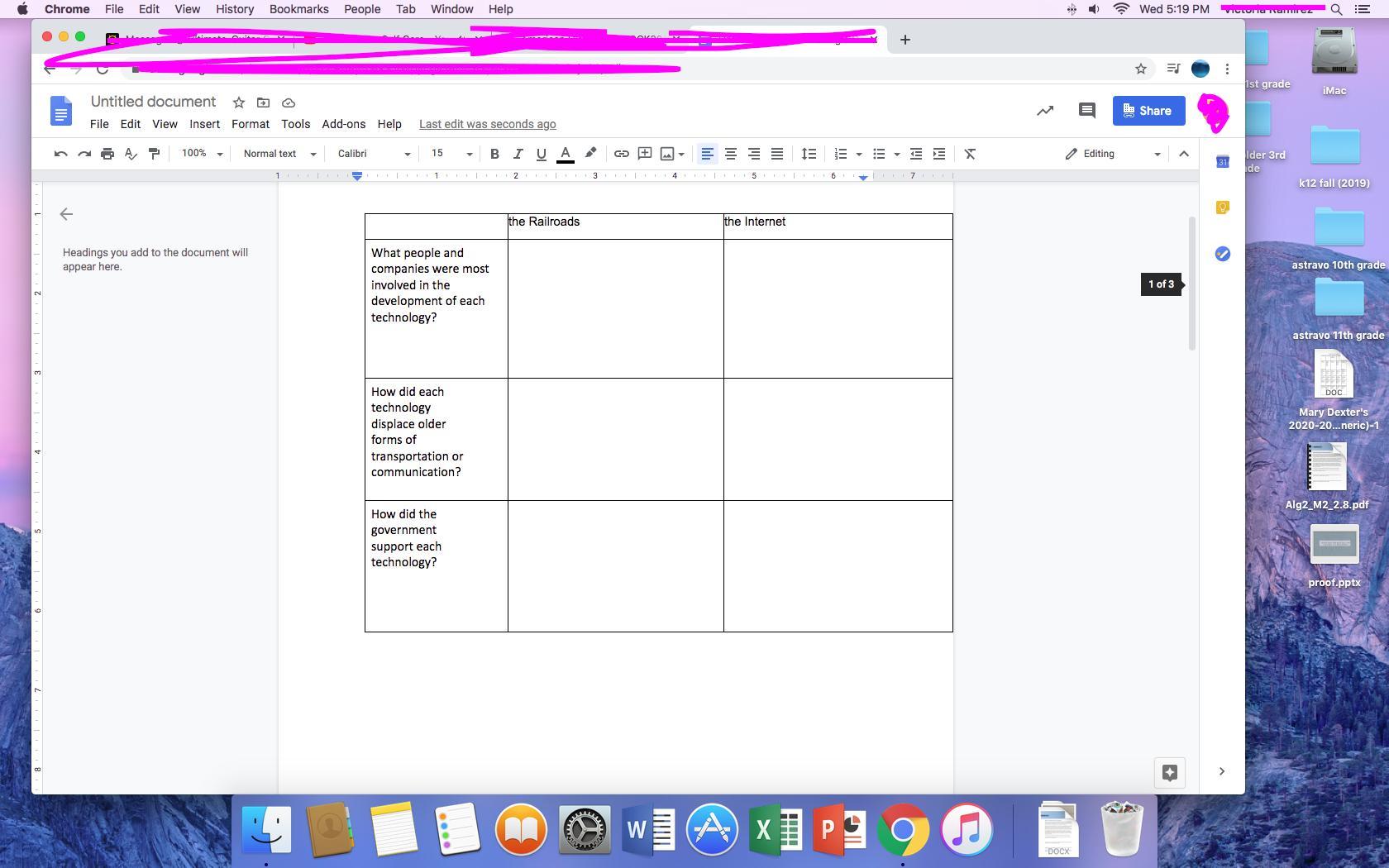Screen dimensions: 1389x868
Task: Check document cloud save status icon
Action: coord(289,103)
